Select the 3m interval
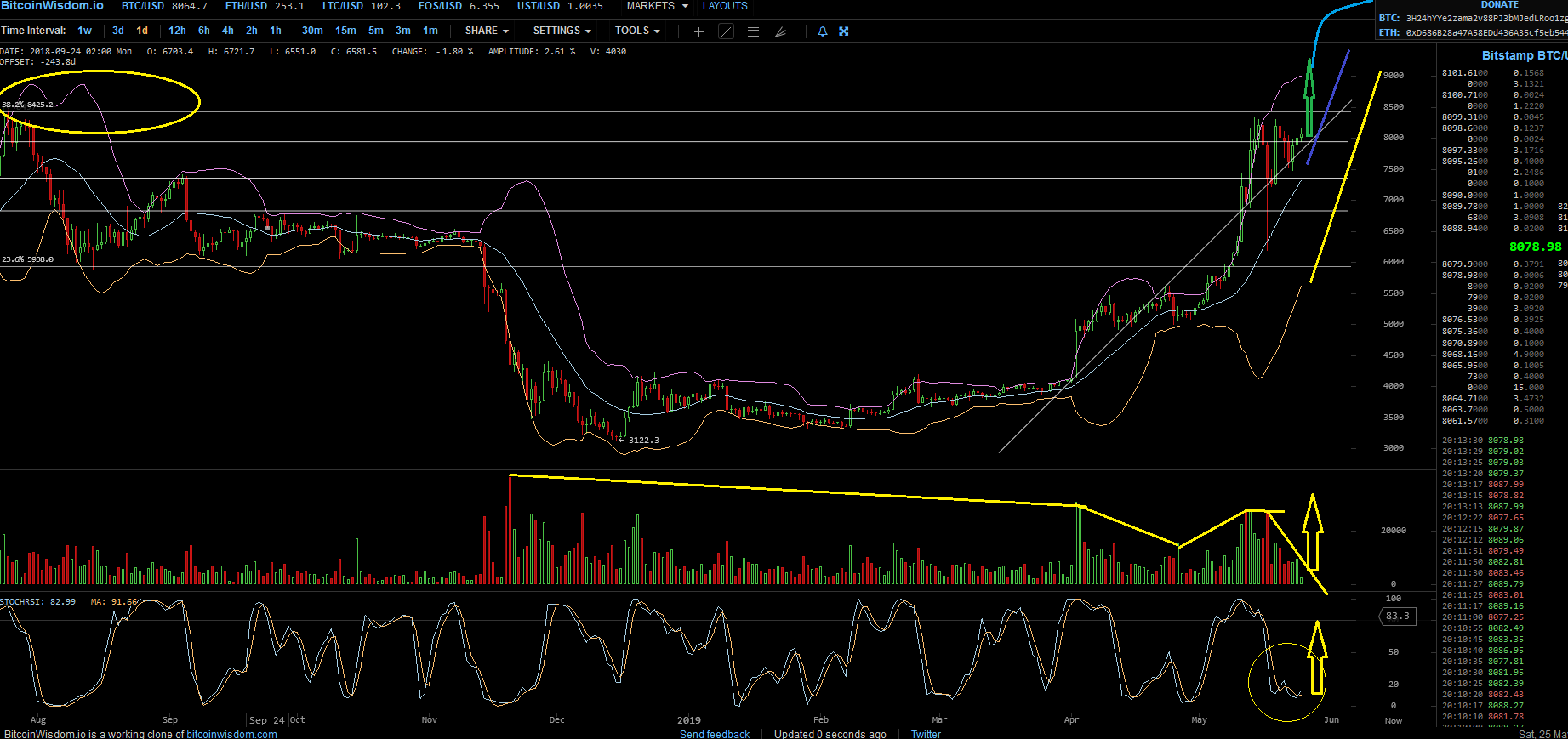Image resolution: width=1568 pixels, height=739 pixels. pyautogui.click(x=403, y=31)
